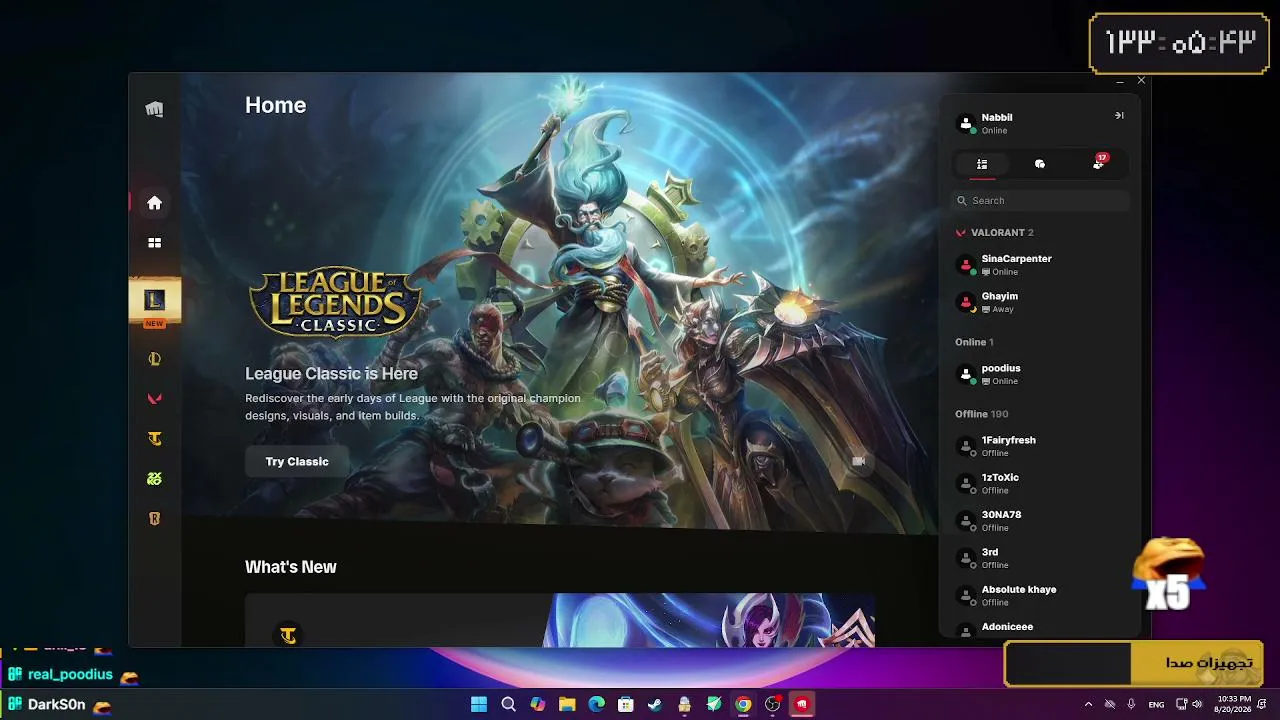This screenshot has width=1280, height=720.
Task: Open the taskbar clock and calendar
Action: click(1234, 704)
